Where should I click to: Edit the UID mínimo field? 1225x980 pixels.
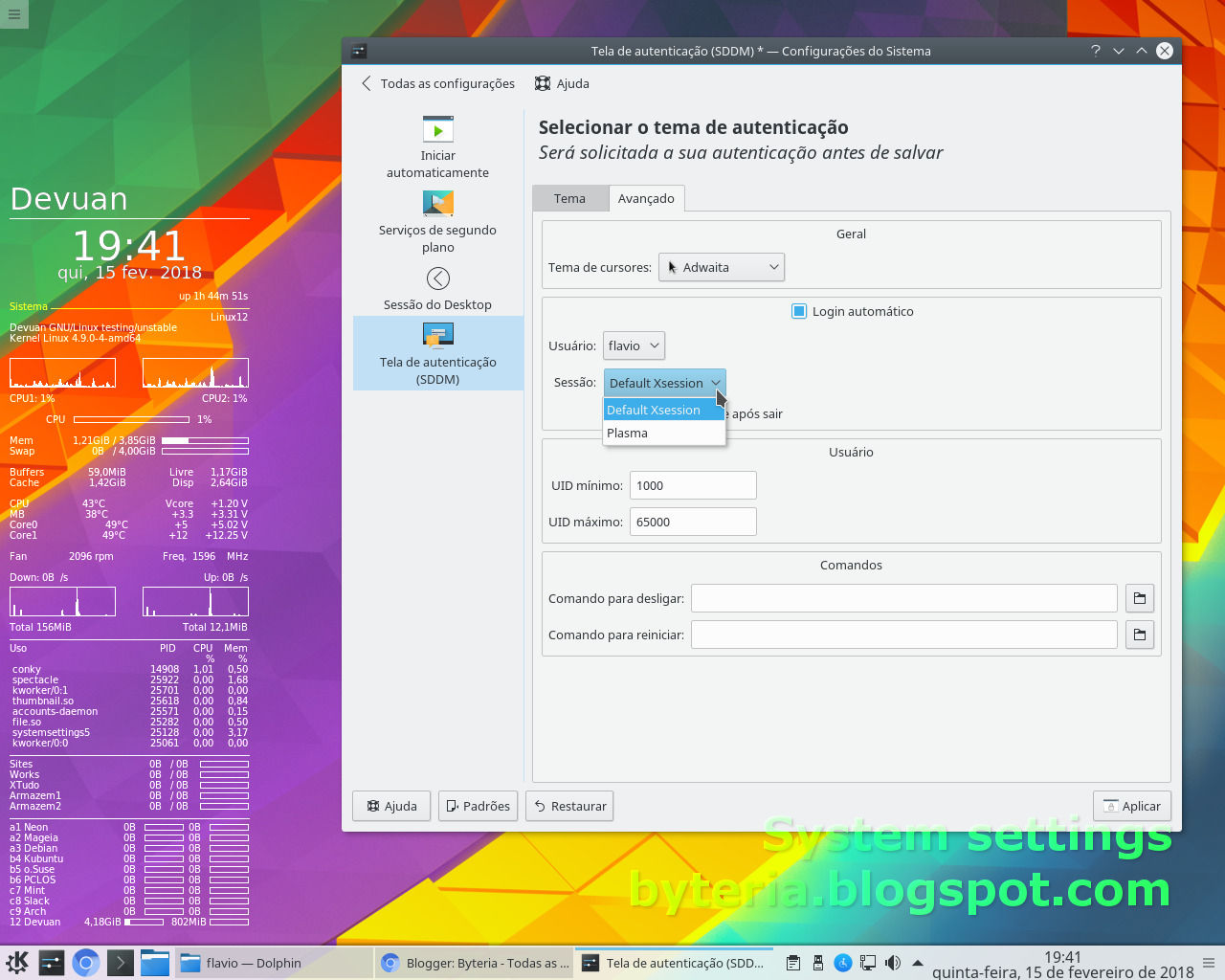click(x=692, y=485)
